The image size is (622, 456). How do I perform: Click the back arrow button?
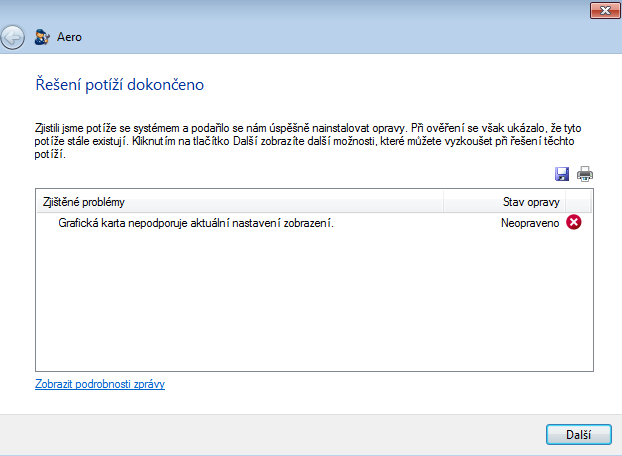[x=13, y=37]
